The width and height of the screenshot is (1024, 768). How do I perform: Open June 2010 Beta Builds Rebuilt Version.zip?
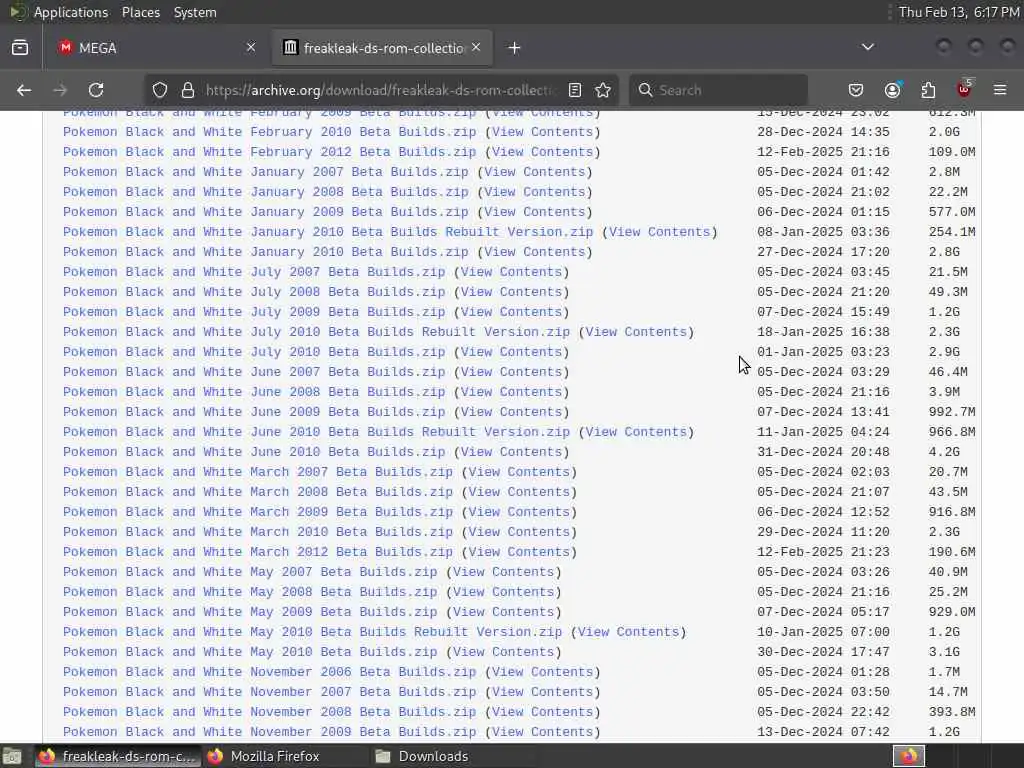[x=316, y=432]
